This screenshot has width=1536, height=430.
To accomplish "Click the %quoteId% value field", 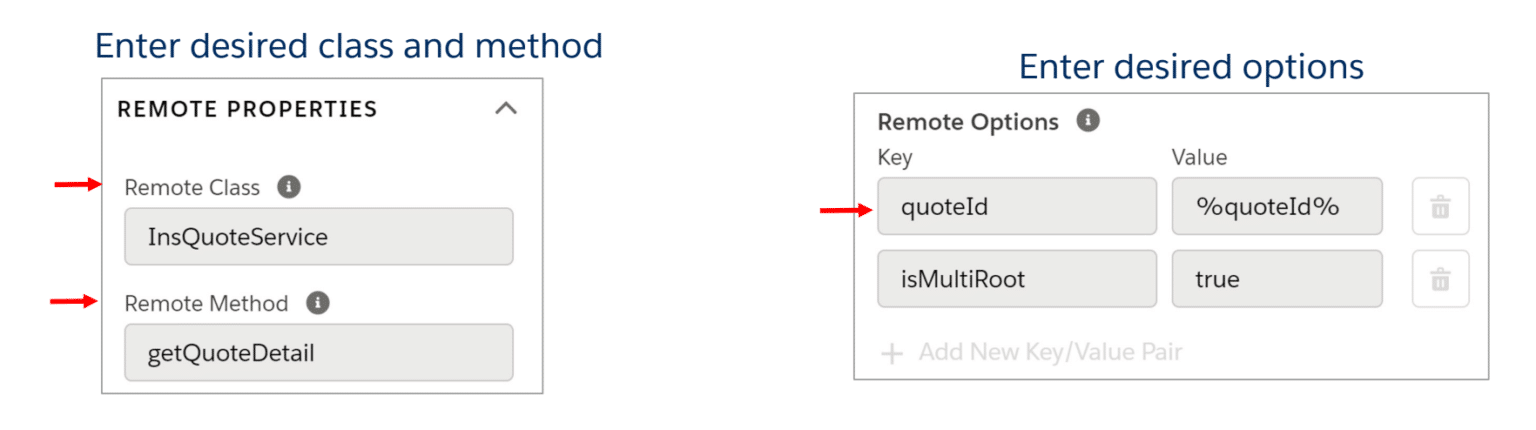I will pyautogui.click(x=1277, y=207).
